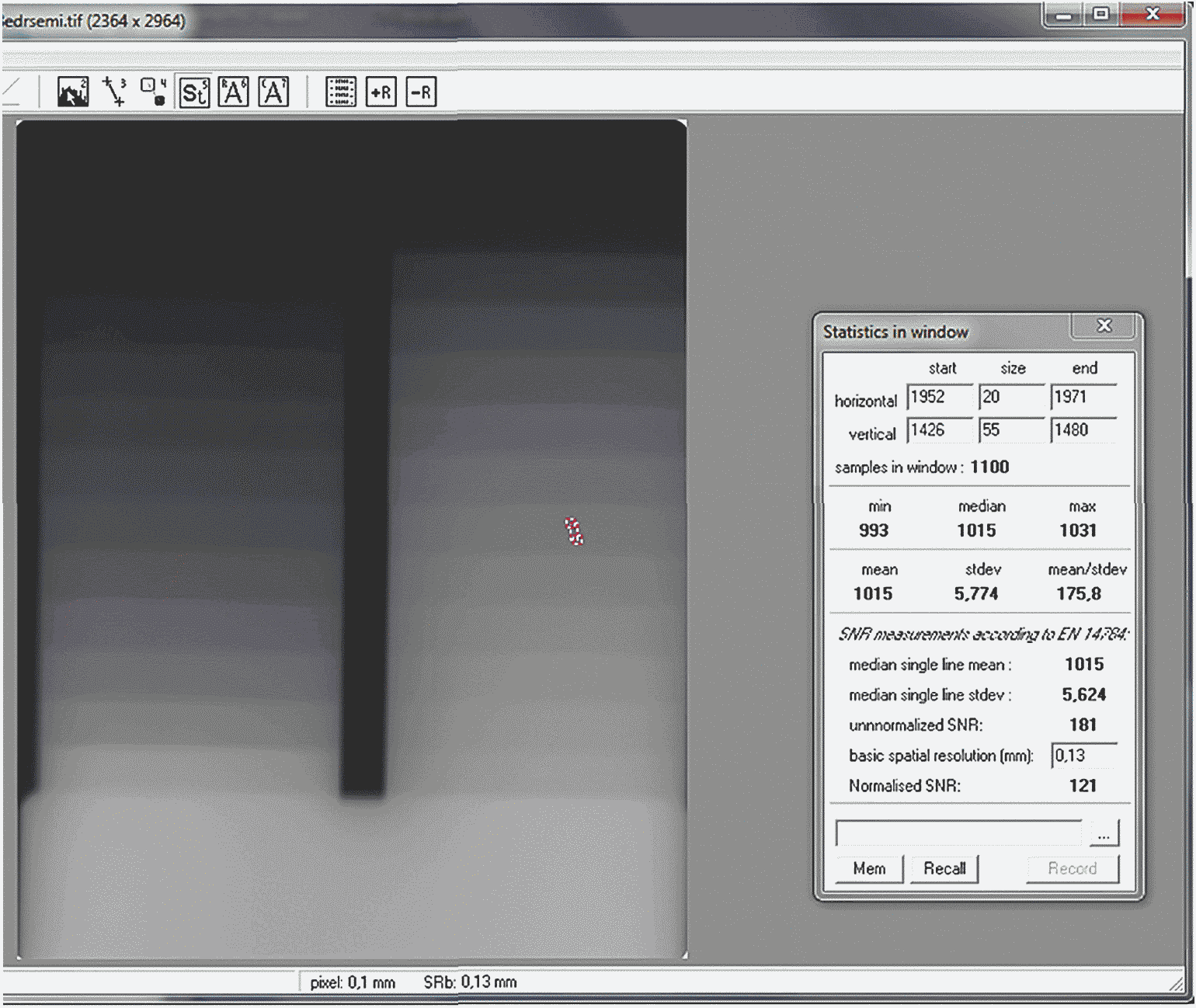The height and width of the screenshot is (1008, 1196).
Task: Edit the horizontal end field 1971
Action: (1083, 397)
